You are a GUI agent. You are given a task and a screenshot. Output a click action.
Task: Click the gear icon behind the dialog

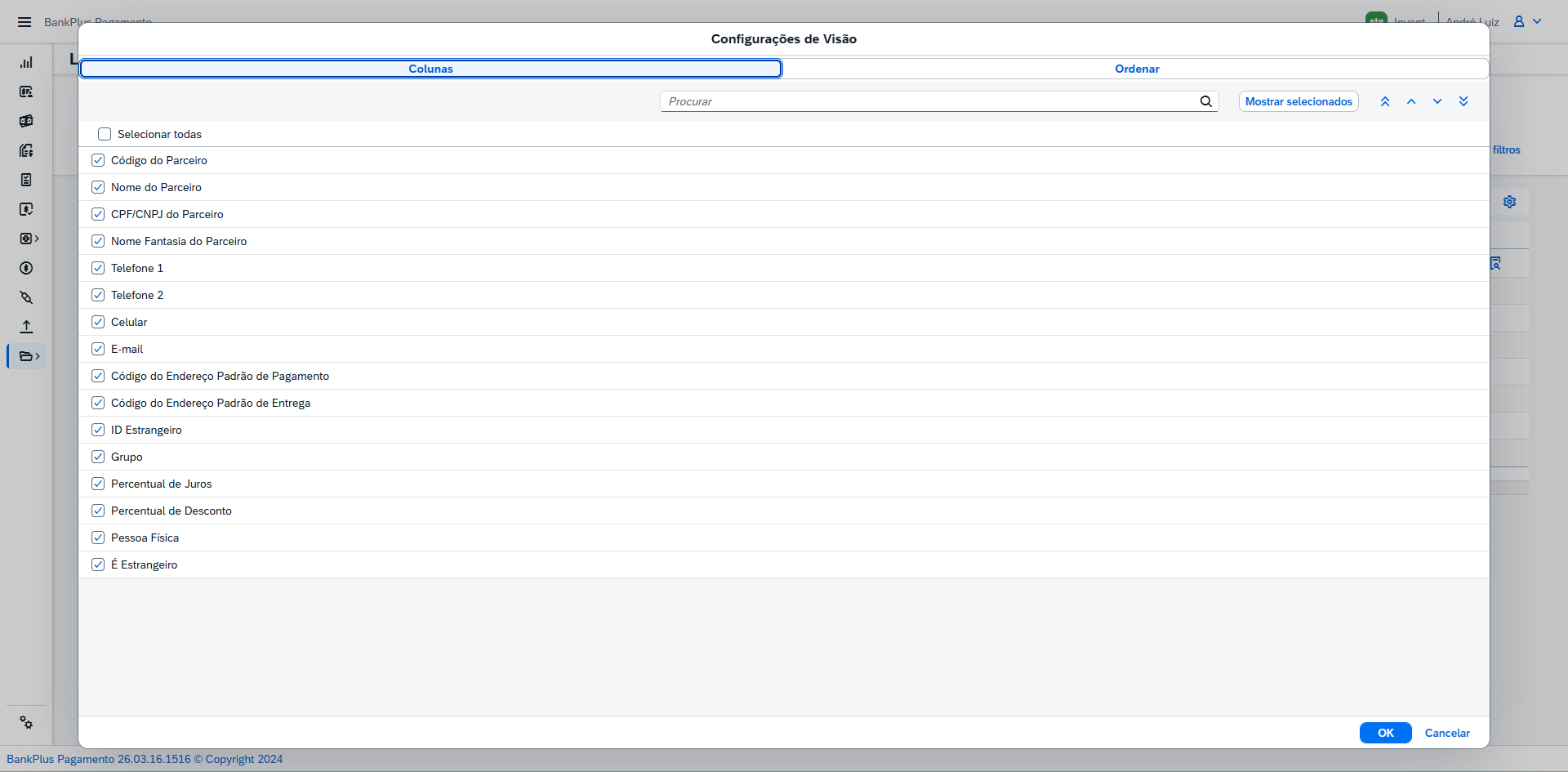point(1509,202)
